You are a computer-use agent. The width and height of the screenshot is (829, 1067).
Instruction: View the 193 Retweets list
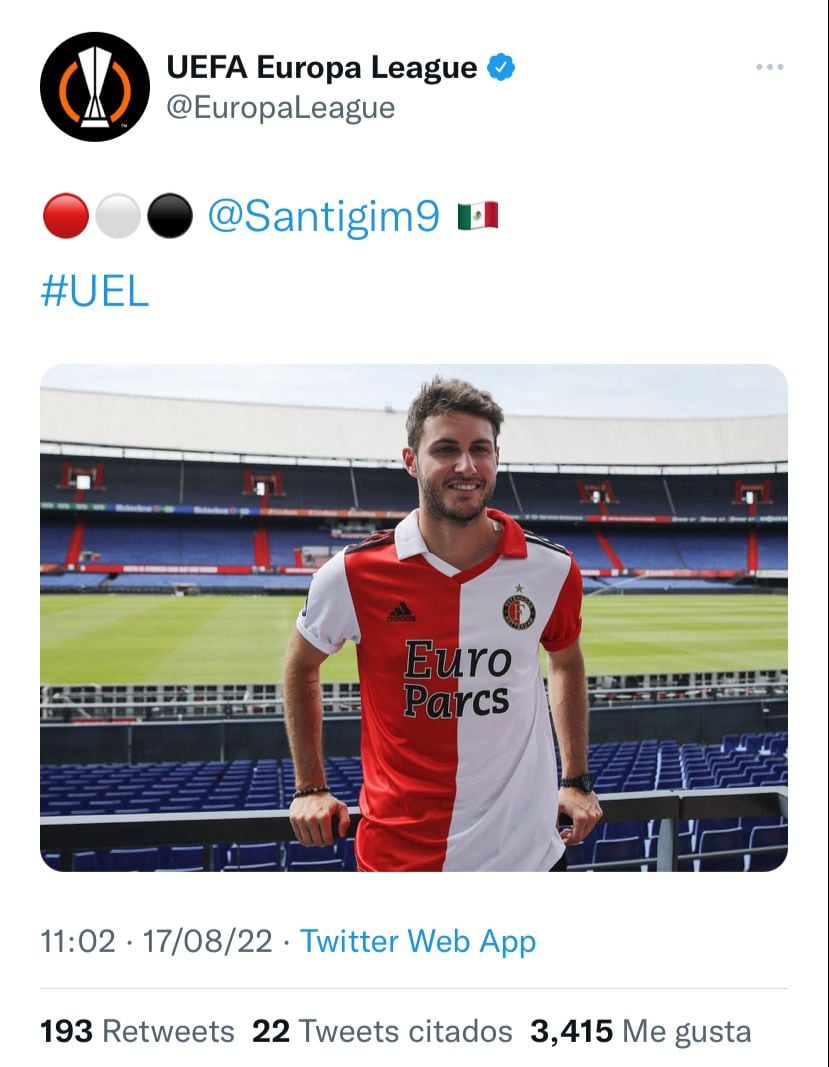[137, 1031]
